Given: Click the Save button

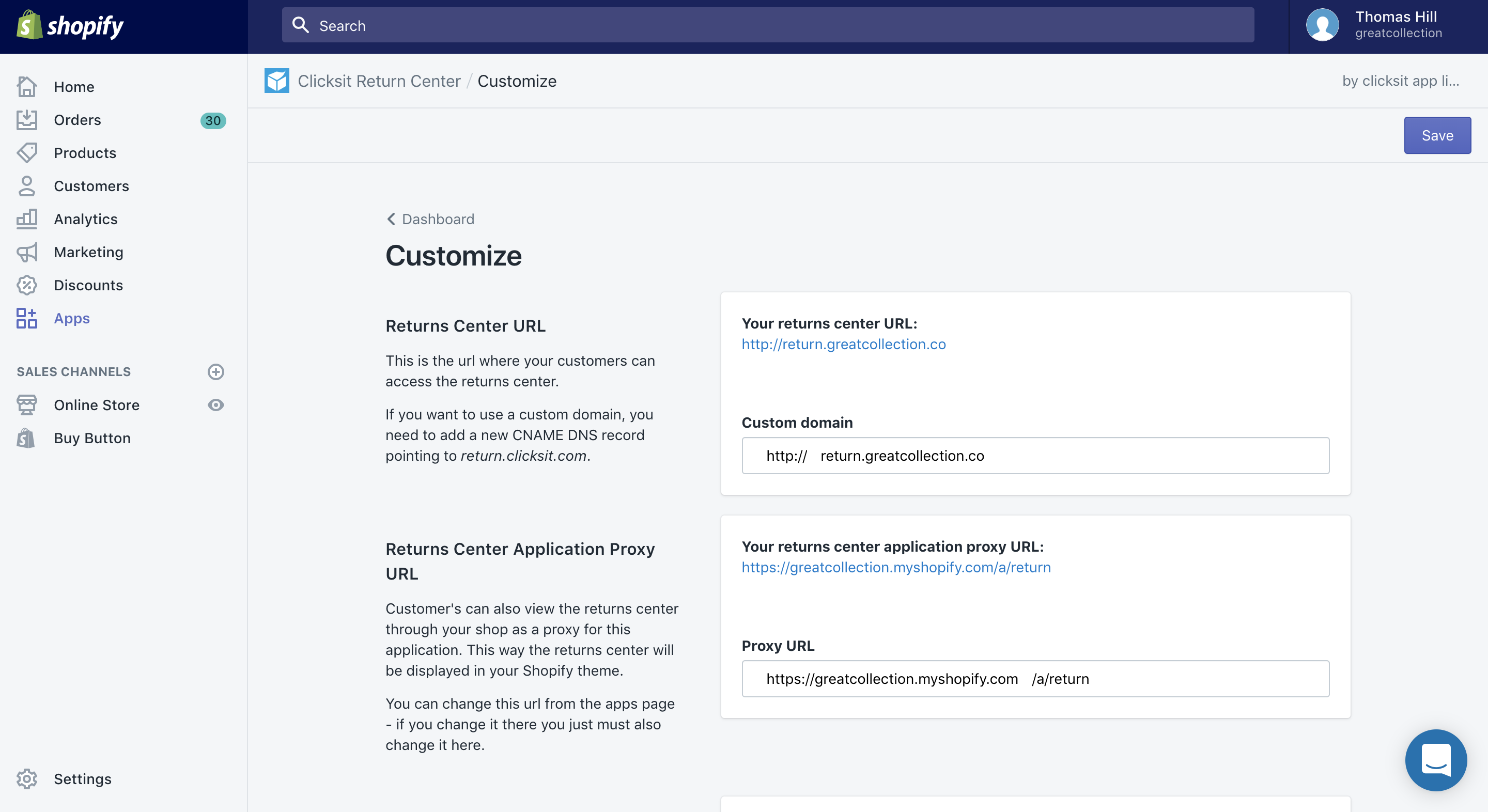Looking at the screenshot, I should [x=1437, y=135].
